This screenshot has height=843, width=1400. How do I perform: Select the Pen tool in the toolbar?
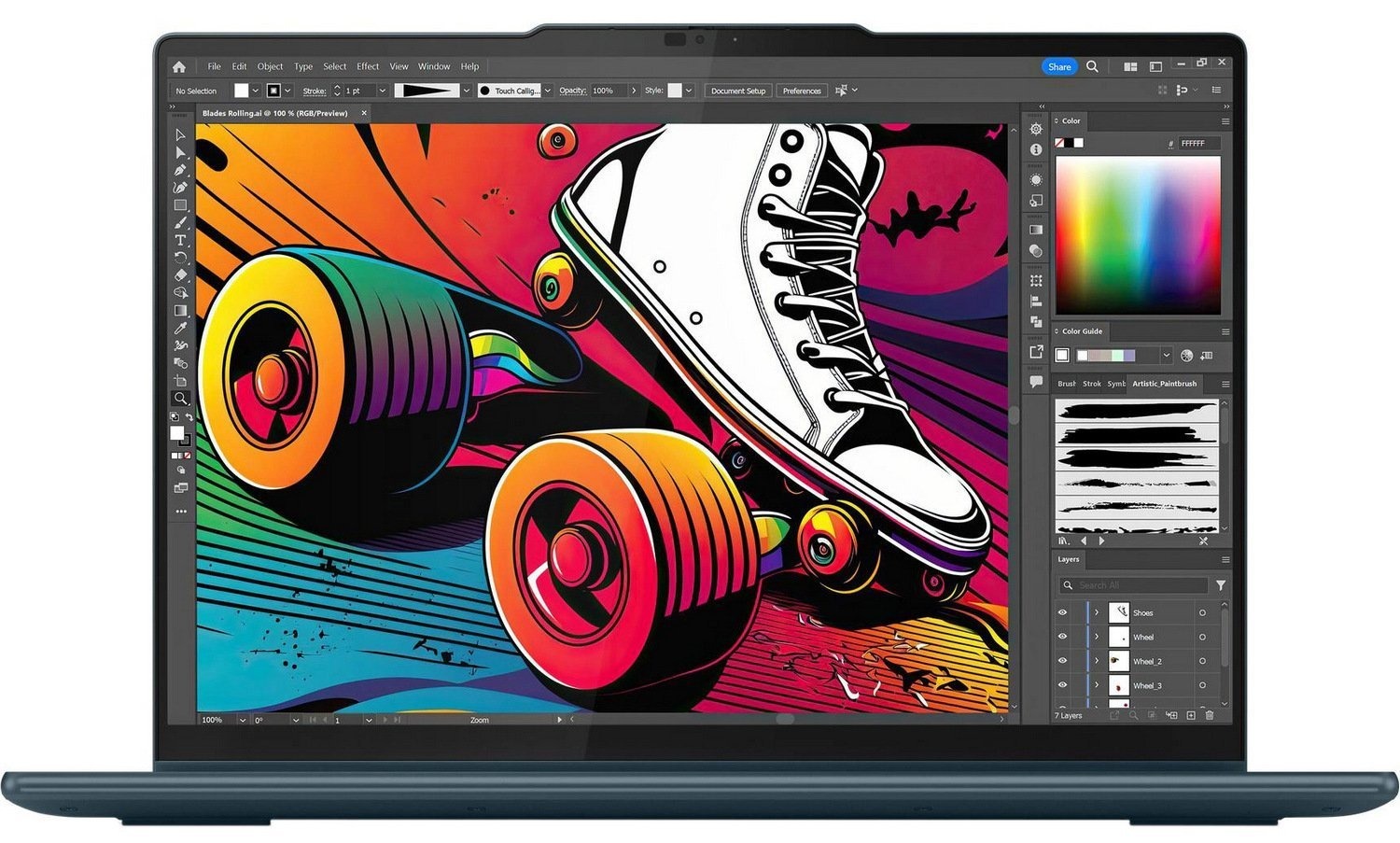click(180, 170)
